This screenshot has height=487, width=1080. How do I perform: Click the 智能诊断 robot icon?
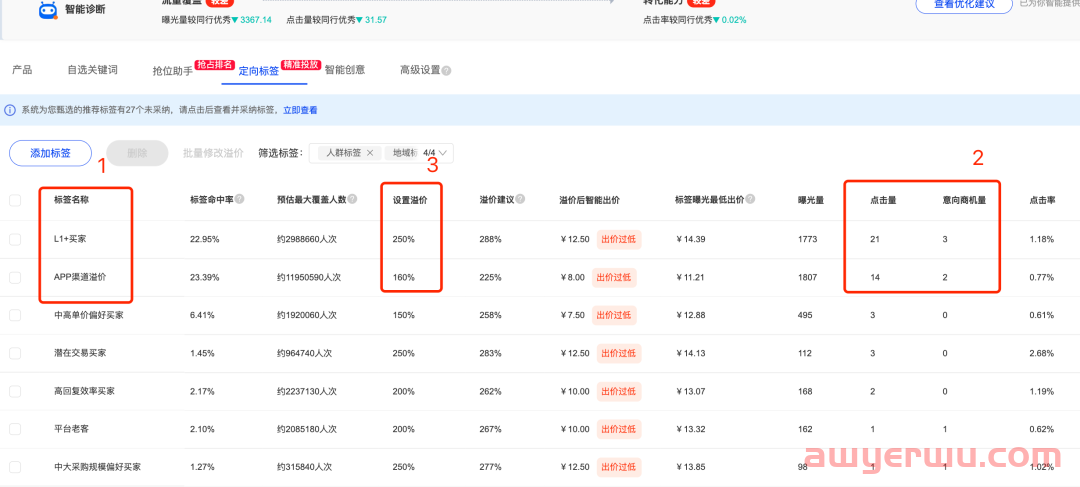pyautogui.click(x=47, y=10)
